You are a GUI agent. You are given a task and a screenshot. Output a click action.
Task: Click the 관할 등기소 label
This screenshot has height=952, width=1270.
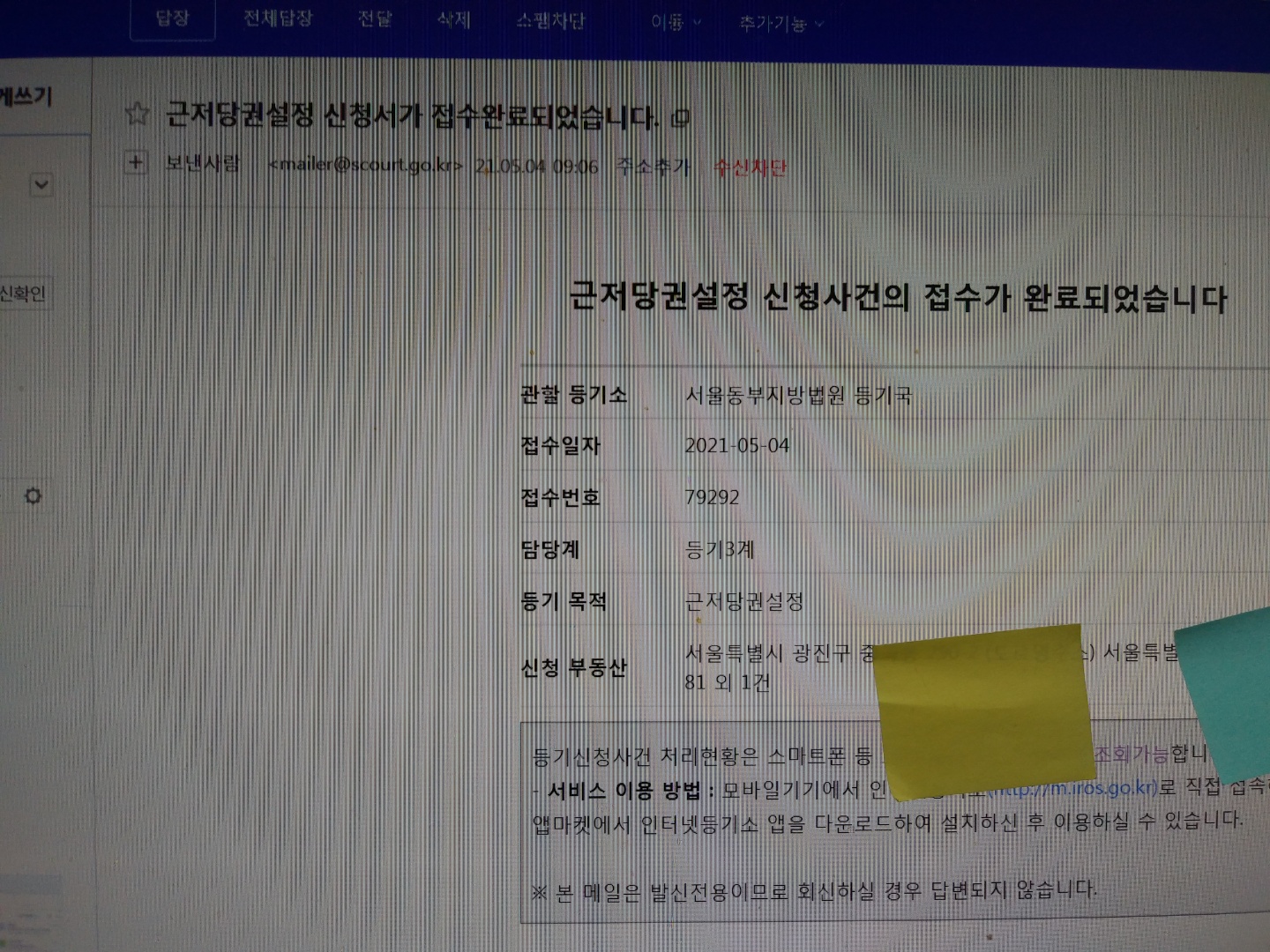pos(574,394)
